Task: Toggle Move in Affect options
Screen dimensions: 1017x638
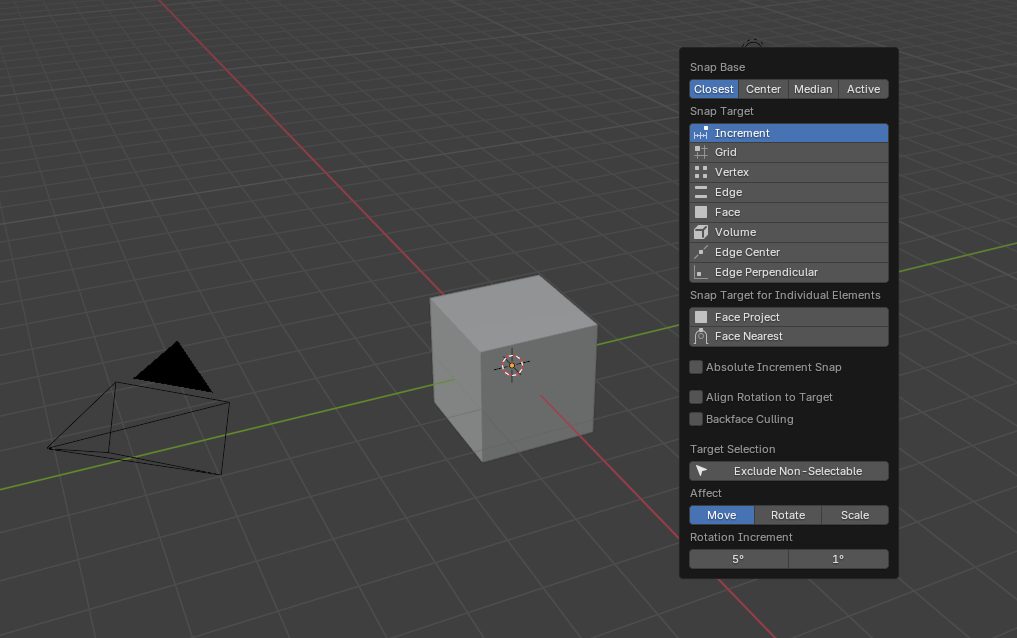Action: 721,515
